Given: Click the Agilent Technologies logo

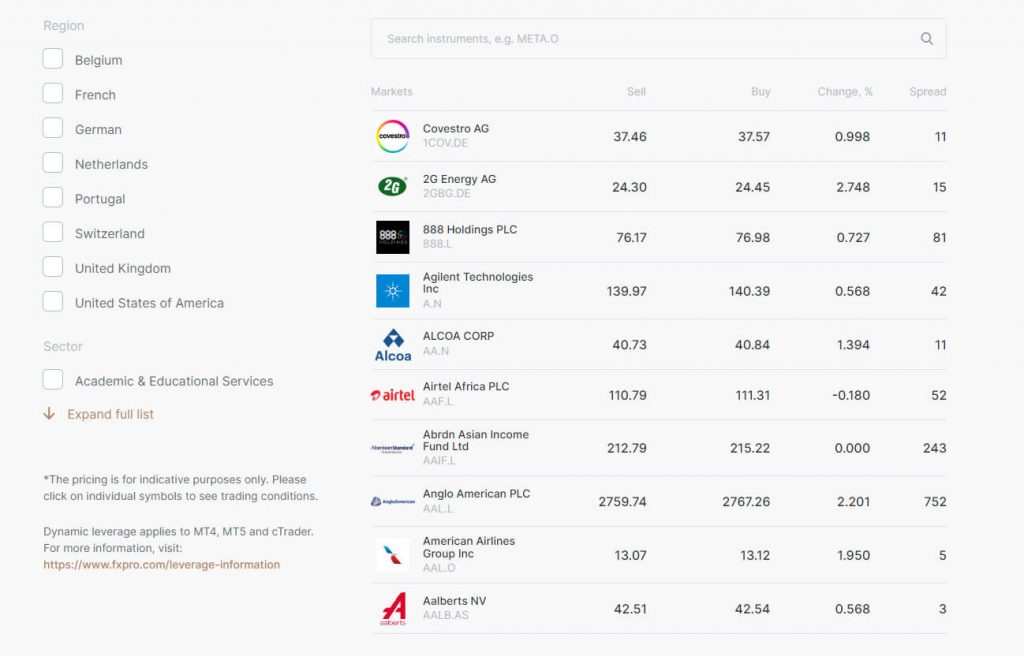Looking at the screenshot, I should (x=392, y=291).
